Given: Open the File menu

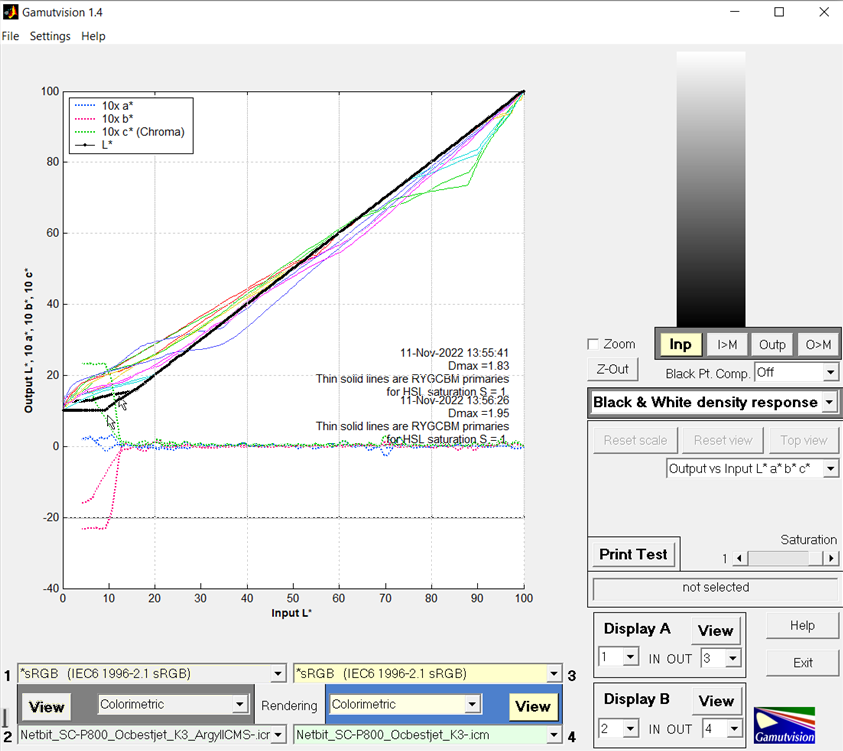Looking at the screenshot, I should coord(10,36).
